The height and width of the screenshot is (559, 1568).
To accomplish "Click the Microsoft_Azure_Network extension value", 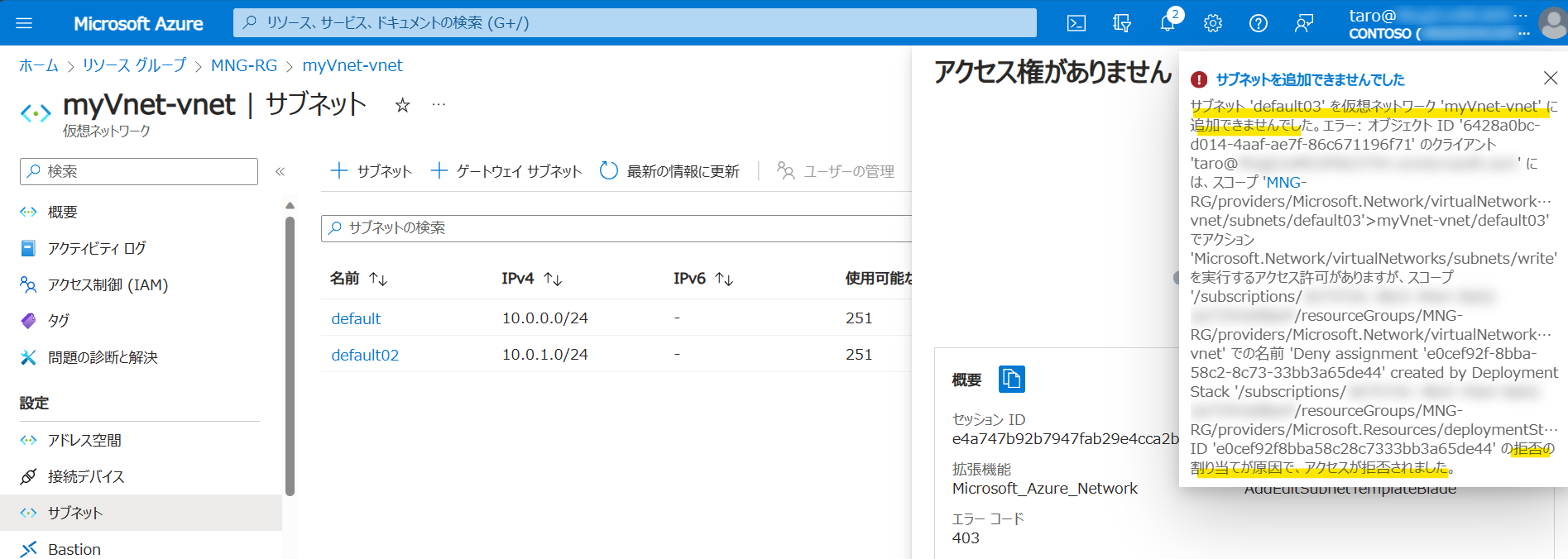I will click(x=1045, y=489).
